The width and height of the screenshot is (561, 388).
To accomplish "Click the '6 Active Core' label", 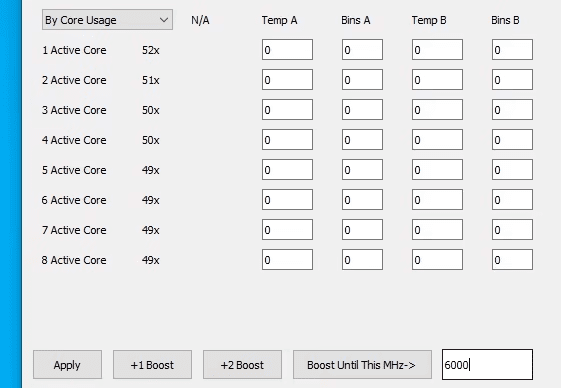I will tap(74, 200).
